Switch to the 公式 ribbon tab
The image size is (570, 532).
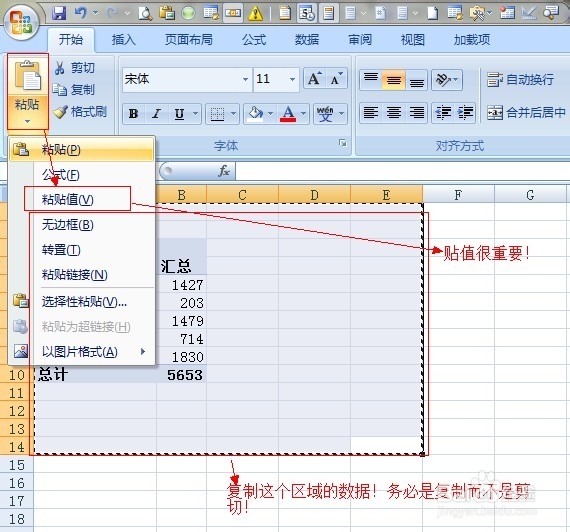(254, 39)
